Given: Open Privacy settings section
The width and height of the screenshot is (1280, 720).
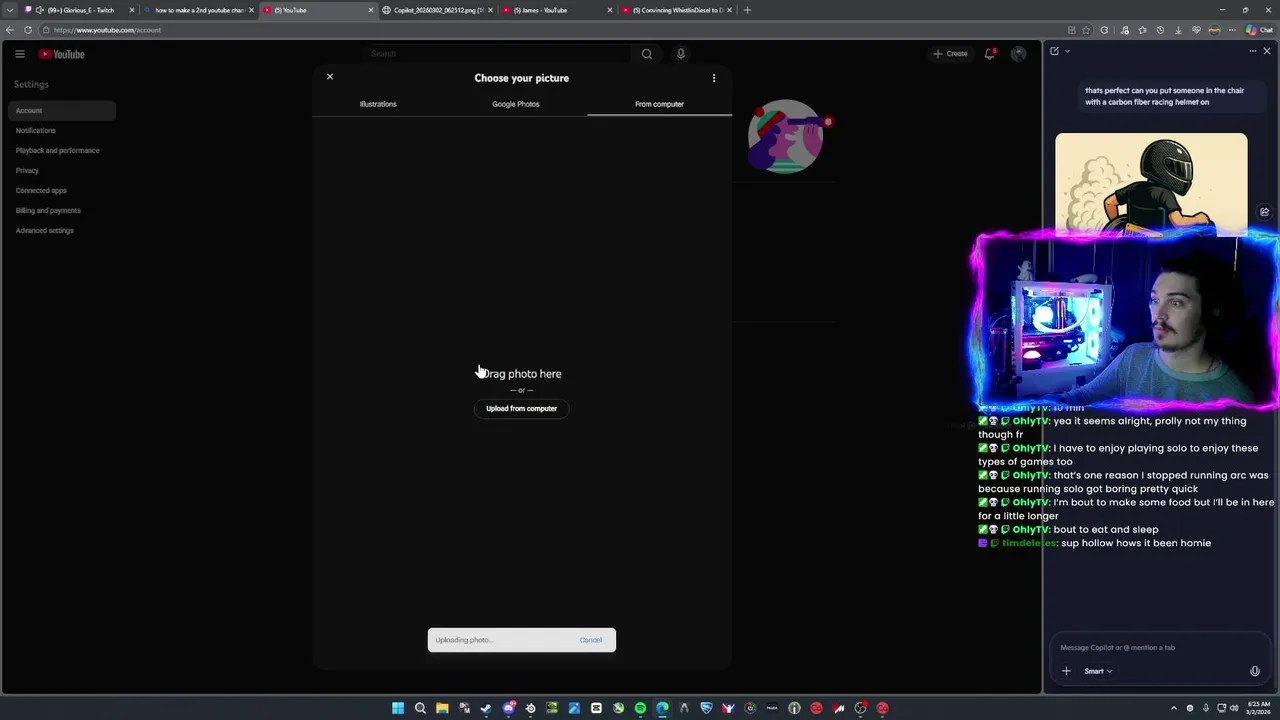Looking at the screenshot, I should [27, 170].
